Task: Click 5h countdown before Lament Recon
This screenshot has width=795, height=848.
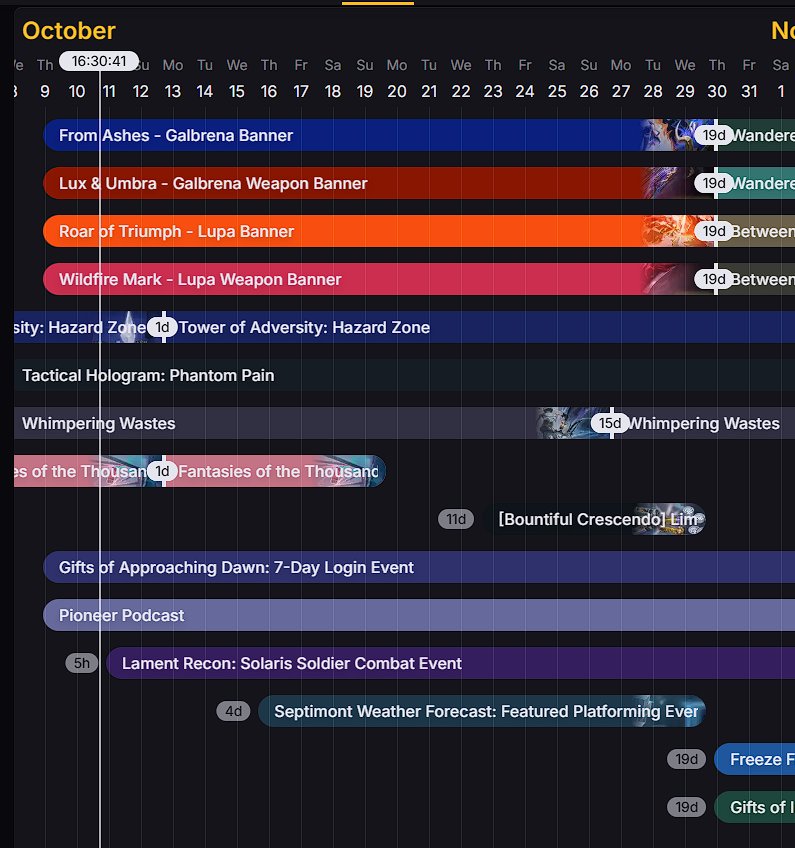Action: [x=82, y=663]
